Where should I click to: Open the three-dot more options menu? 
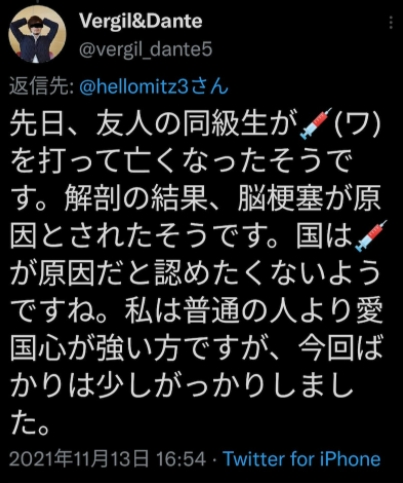point(391,23)
